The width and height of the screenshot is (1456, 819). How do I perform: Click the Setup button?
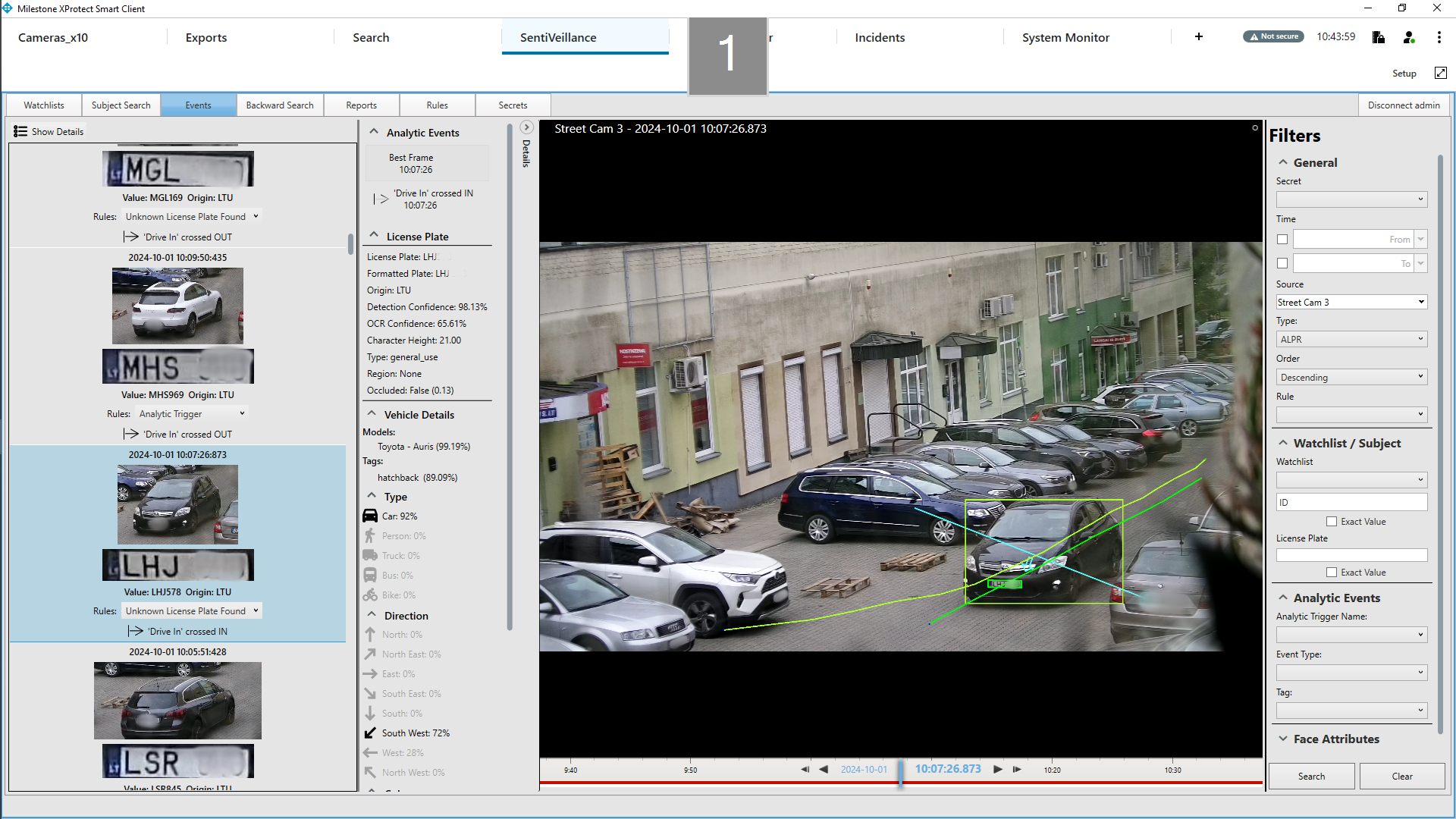[x=1404, y=74]
